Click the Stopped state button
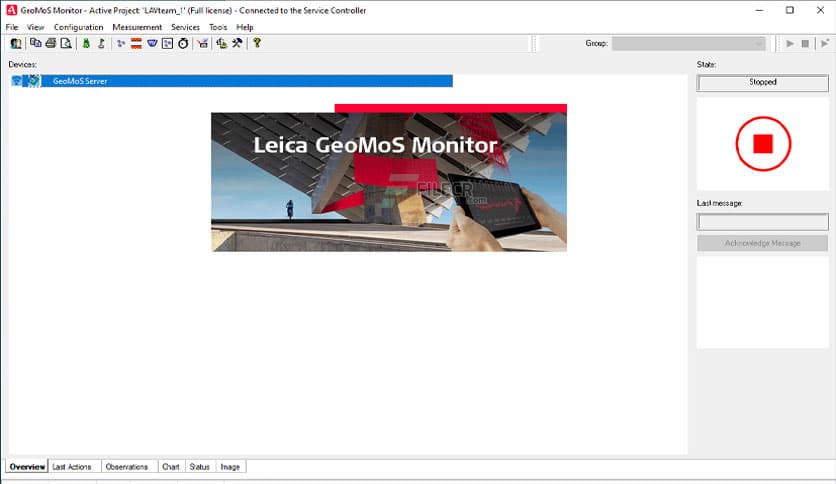This screenshot has width=836, height=484. click(762, 83)
